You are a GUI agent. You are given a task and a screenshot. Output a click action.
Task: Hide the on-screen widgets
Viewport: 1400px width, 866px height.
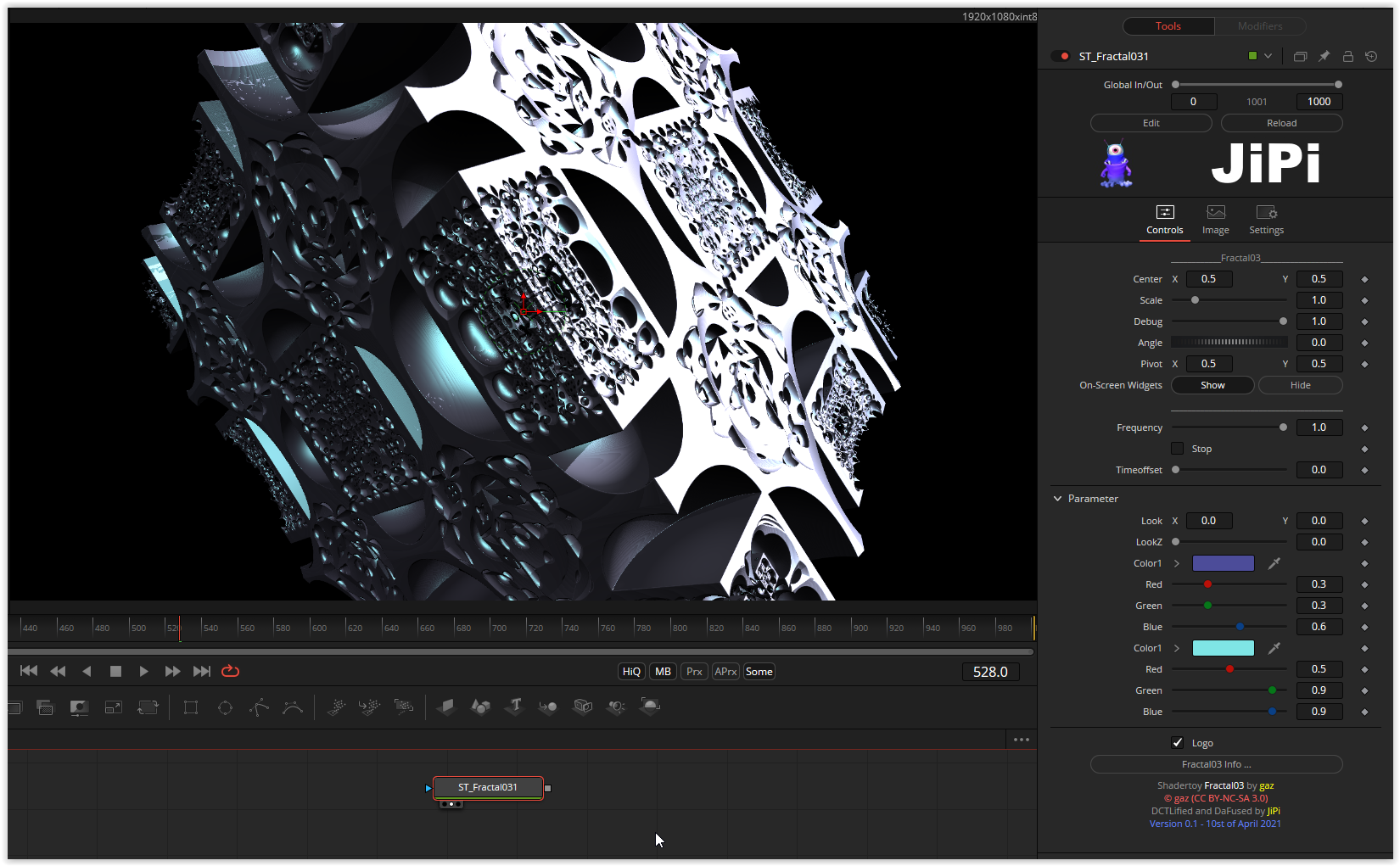tap(1301, 385)
